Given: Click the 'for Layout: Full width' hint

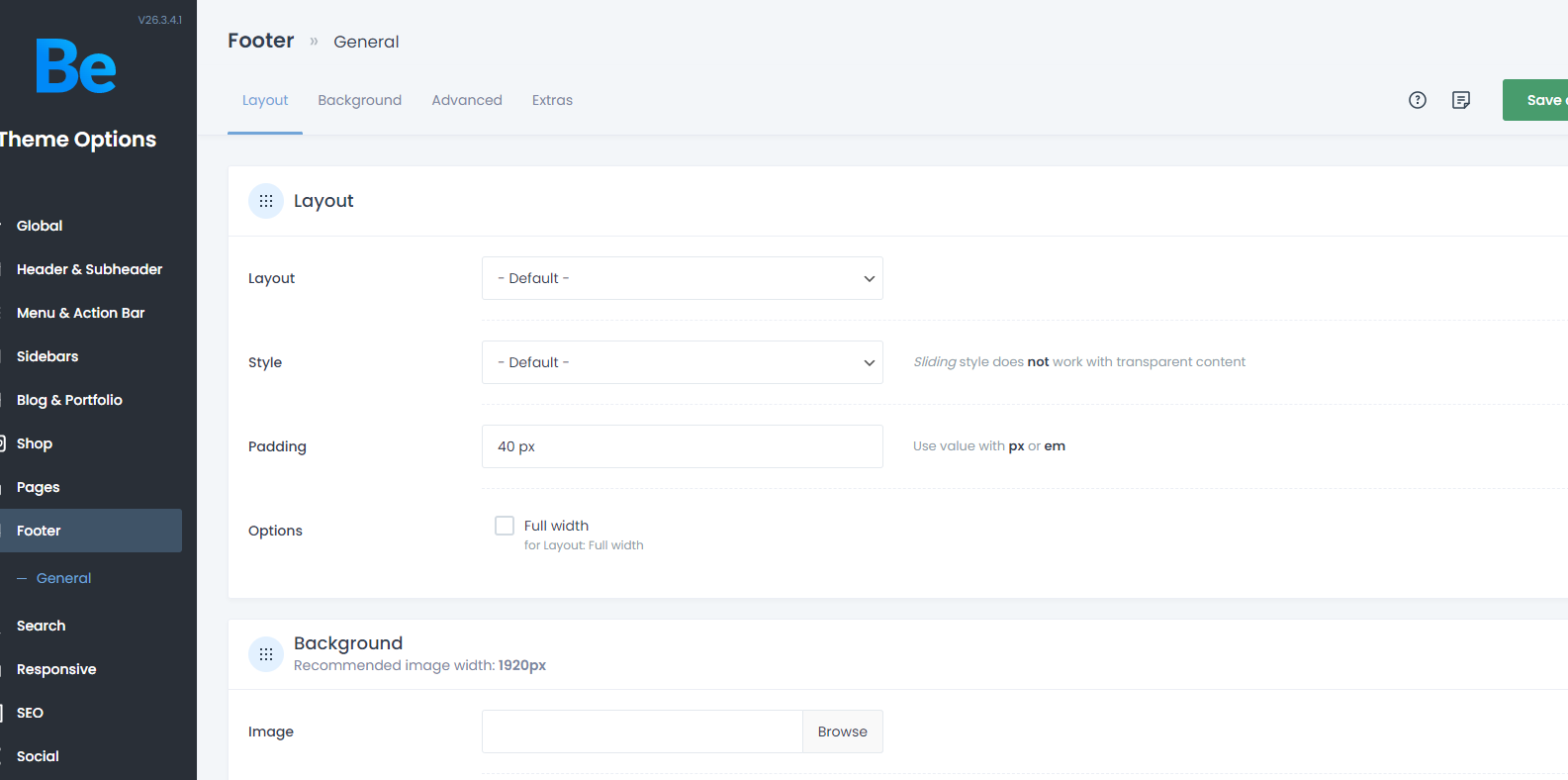Looking at the screenshot, I should pos(584,545).
